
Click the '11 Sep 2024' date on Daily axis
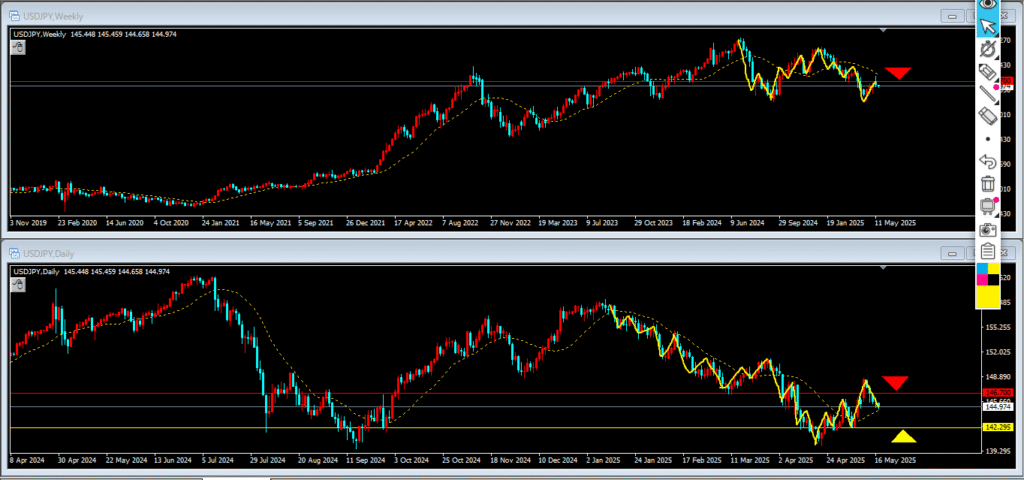366,460
